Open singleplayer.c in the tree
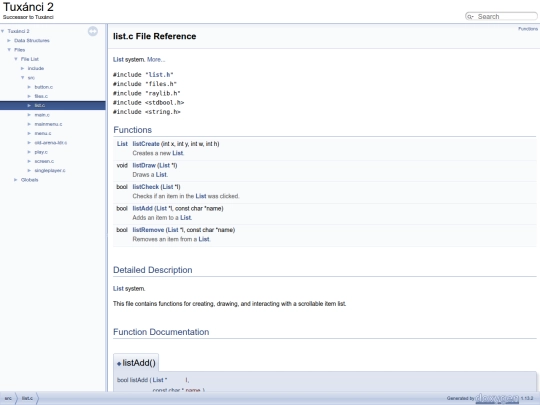The image size is (540, 405). coord(50,170)
